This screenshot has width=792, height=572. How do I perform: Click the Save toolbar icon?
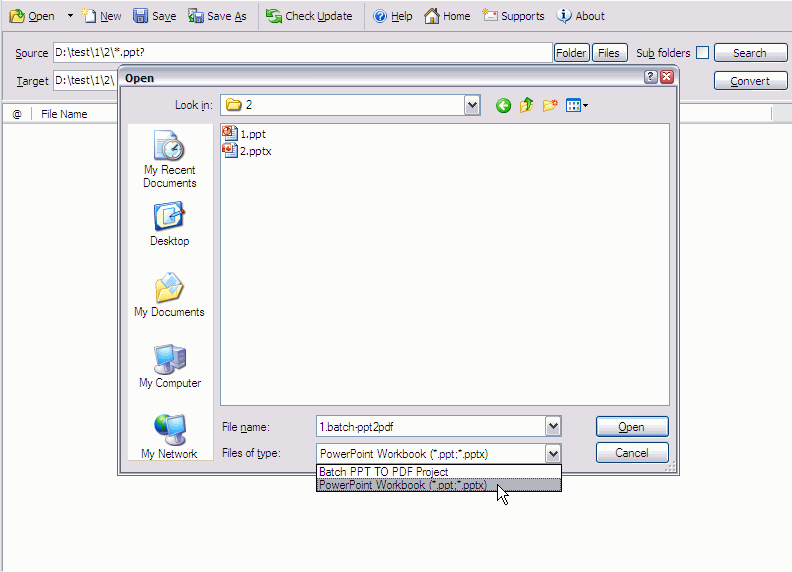point(141,16)
